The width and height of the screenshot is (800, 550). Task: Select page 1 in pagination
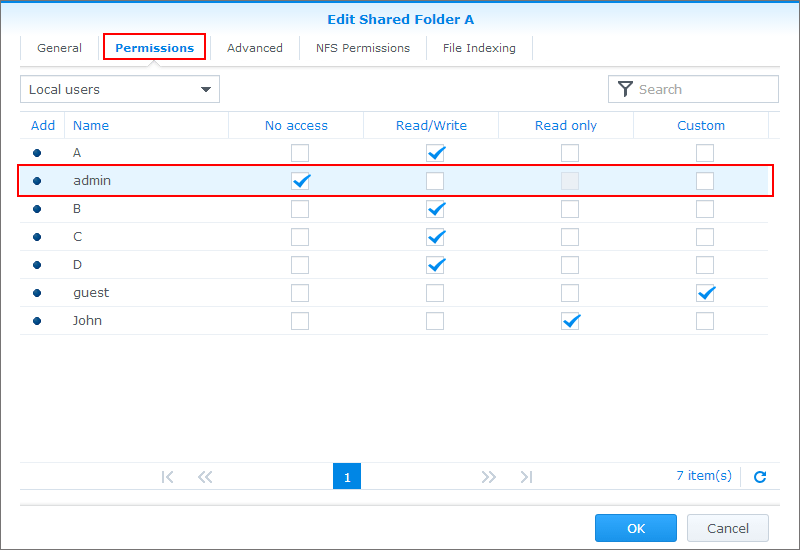tap(347, 477)
